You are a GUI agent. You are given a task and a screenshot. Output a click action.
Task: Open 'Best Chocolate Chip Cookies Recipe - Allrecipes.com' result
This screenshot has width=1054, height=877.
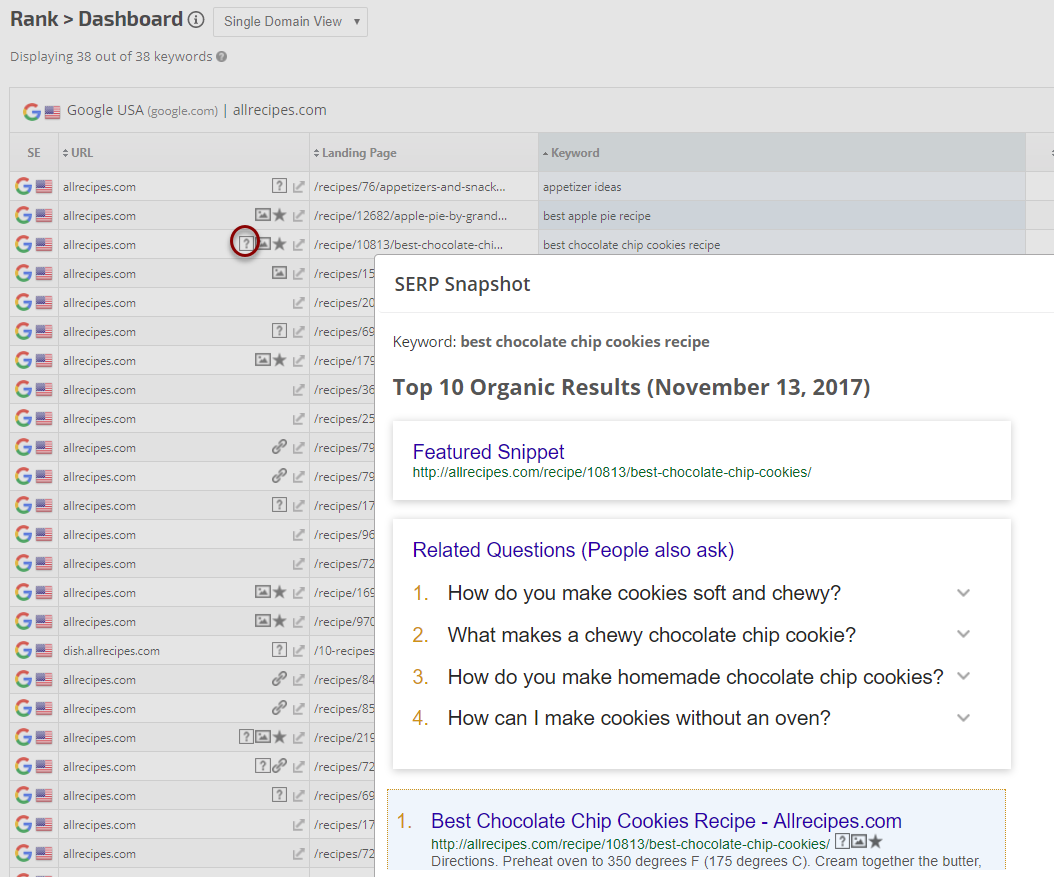click(x=666, y=821)
